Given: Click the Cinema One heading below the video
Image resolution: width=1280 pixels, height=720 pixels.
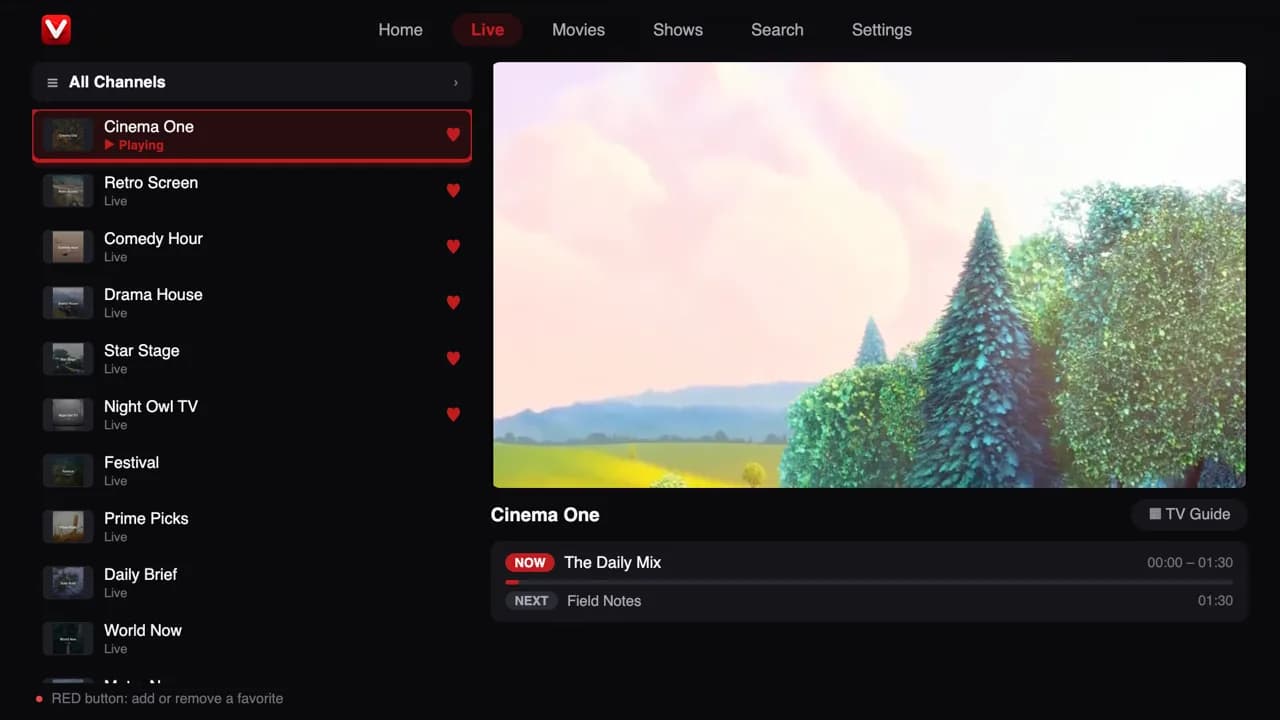Looking at the screenshot, I should pos(545,515).
